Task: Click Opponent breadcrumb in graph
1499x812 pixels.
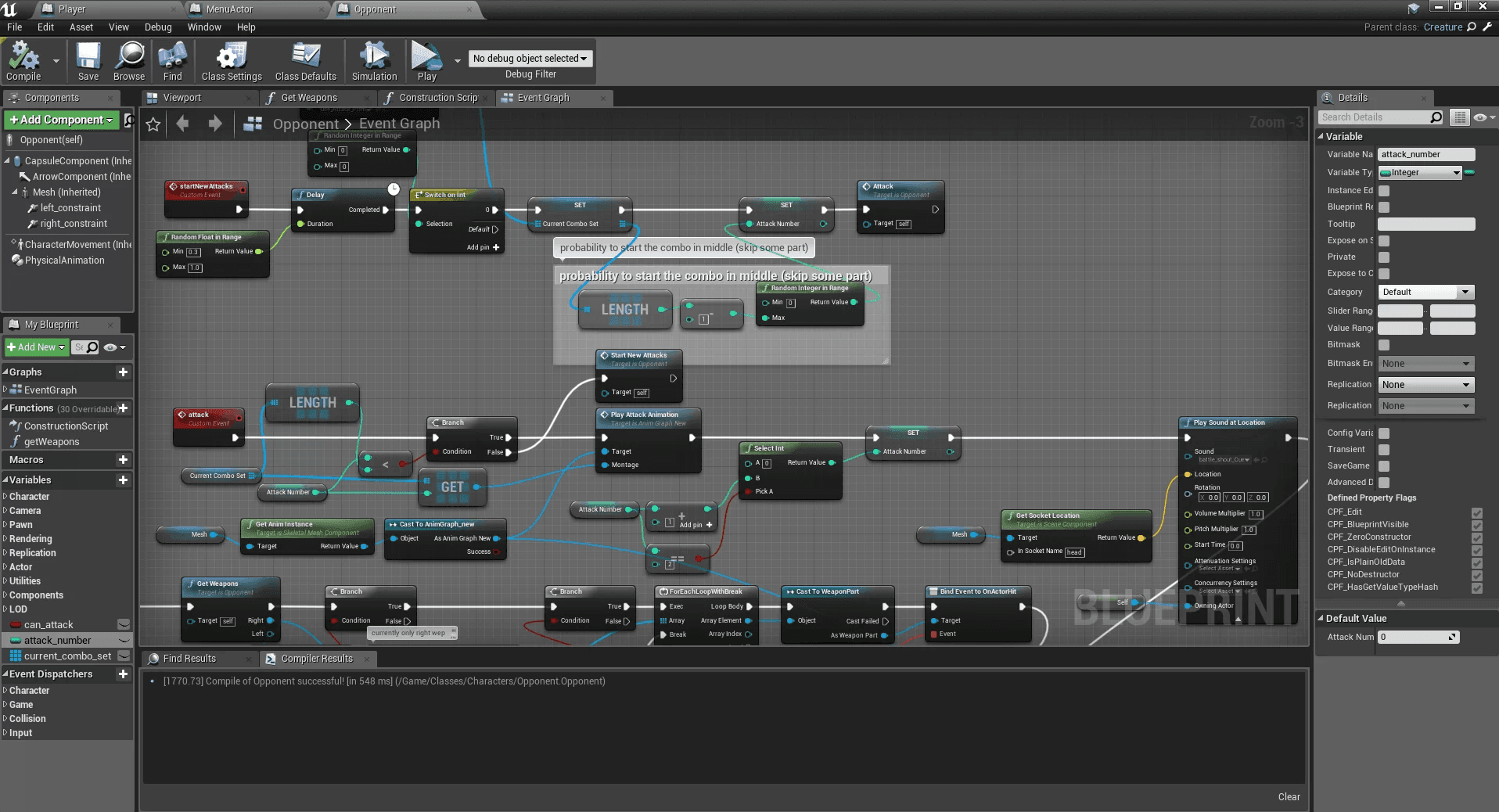Action: coord(306,124)
